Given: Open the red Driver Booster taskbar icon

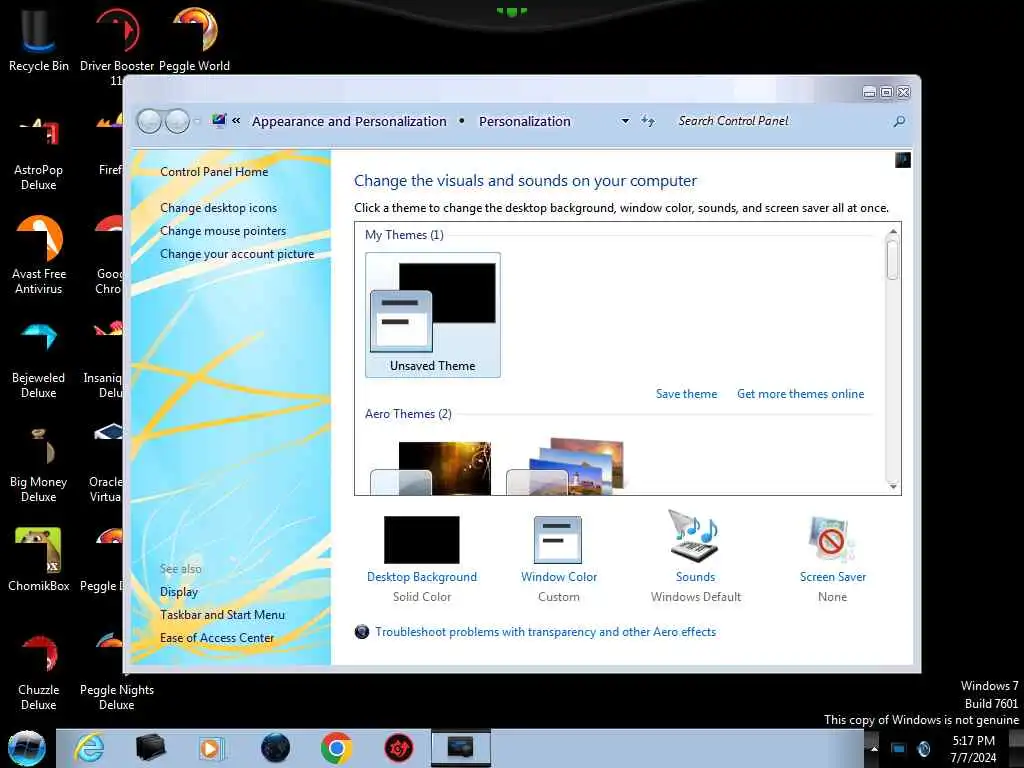Looking at the screenshot, I should pyautogui.click(x=398, y=748).
